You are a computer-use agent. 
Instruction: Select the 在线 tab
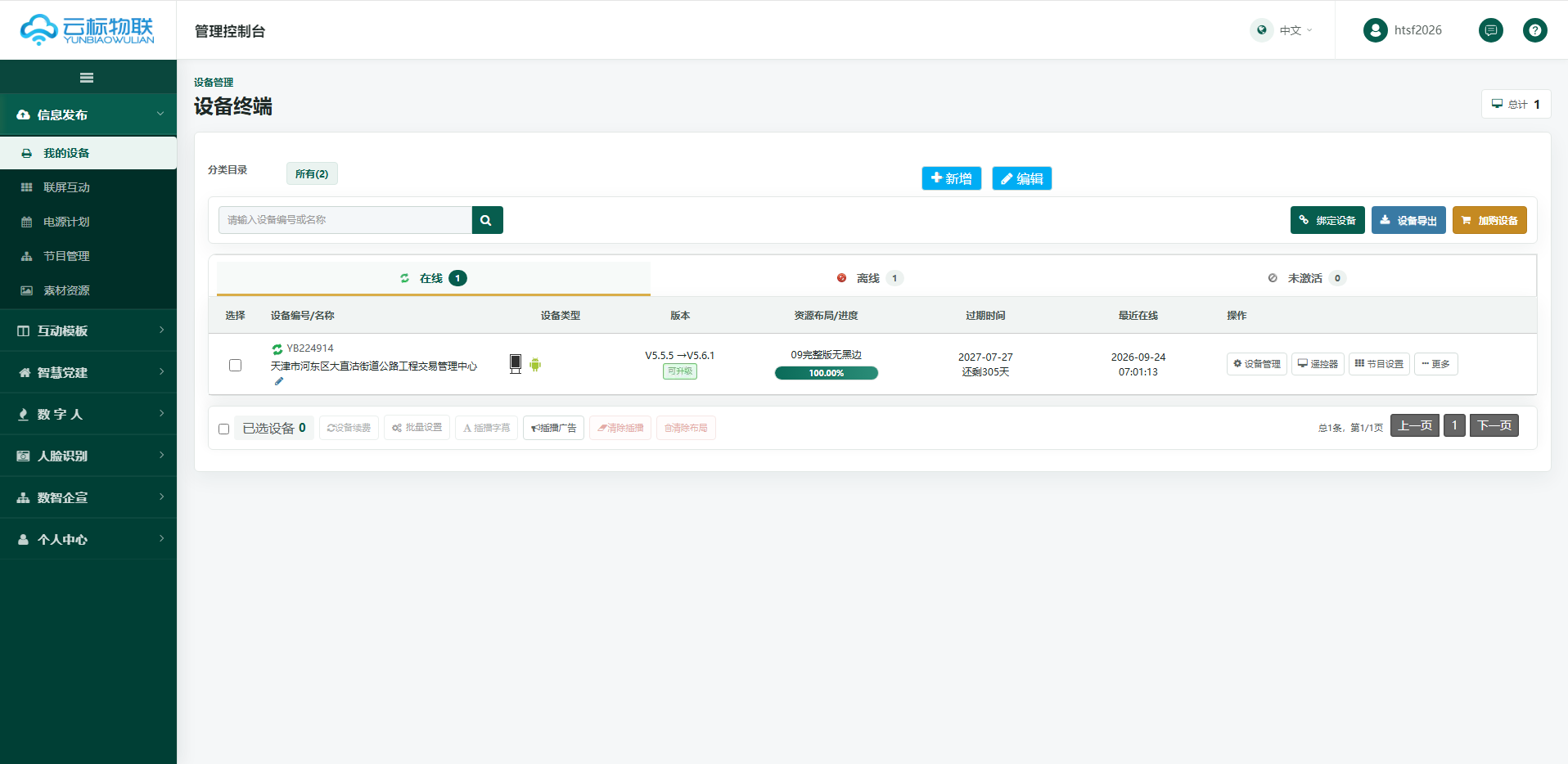click(434, 278)
